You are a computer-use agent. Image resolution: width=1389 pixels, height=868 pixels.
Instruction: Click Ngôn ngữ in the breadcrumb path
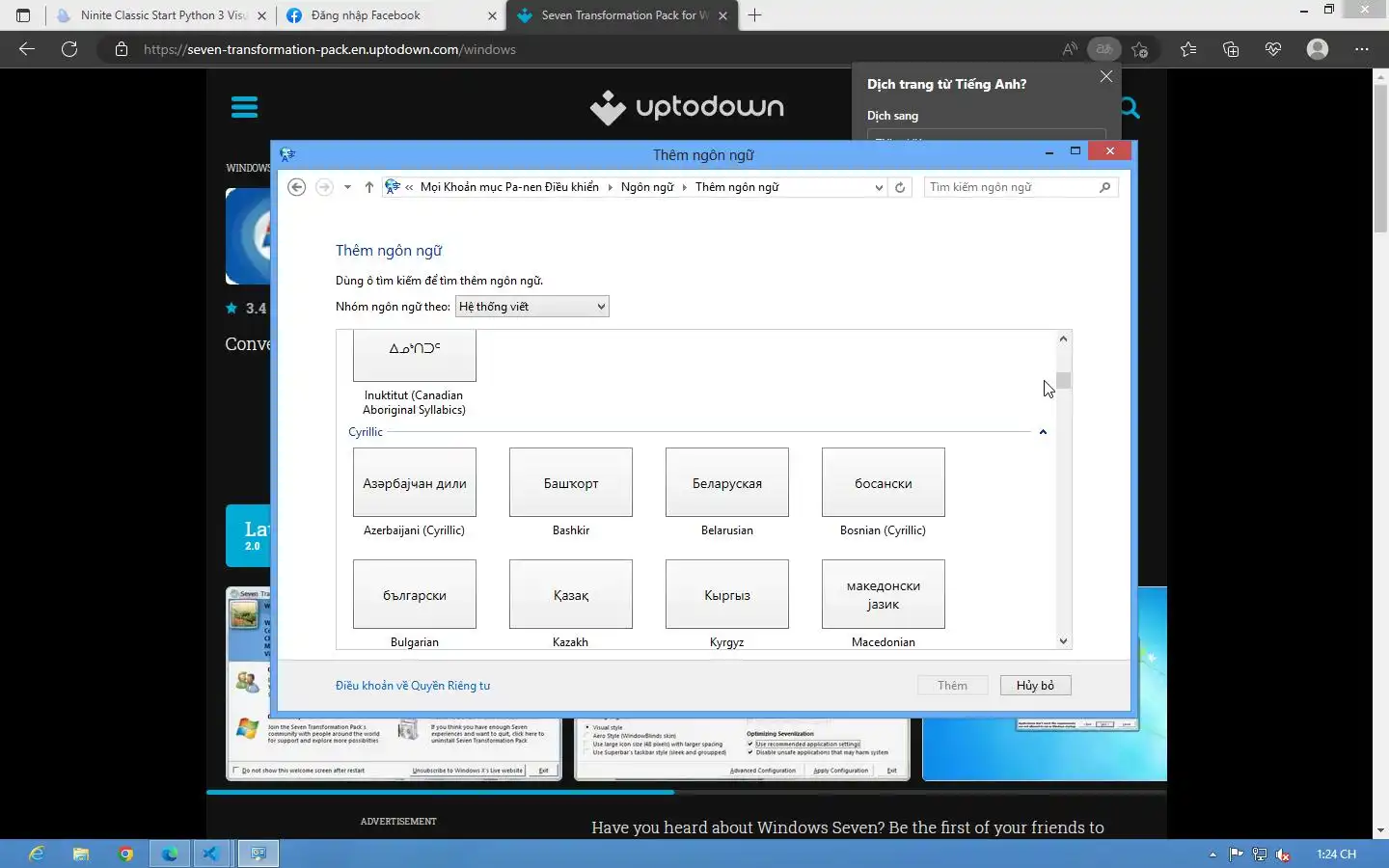647,187
